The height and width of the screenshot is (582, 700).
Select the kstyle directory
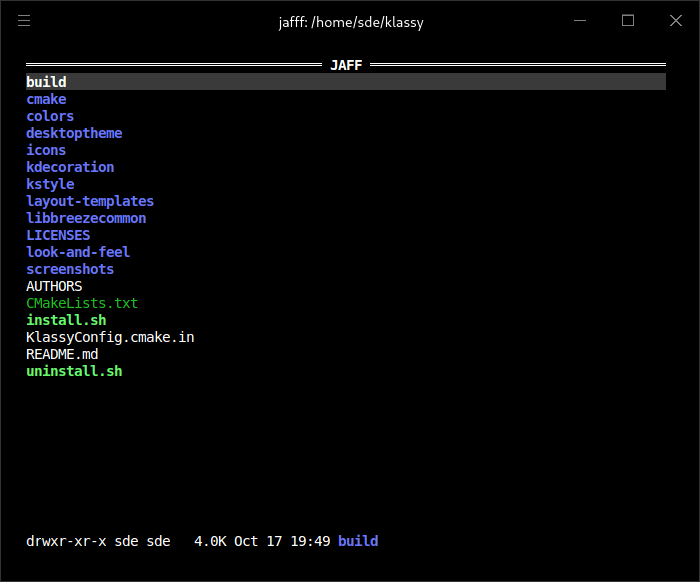pos(50,184)
